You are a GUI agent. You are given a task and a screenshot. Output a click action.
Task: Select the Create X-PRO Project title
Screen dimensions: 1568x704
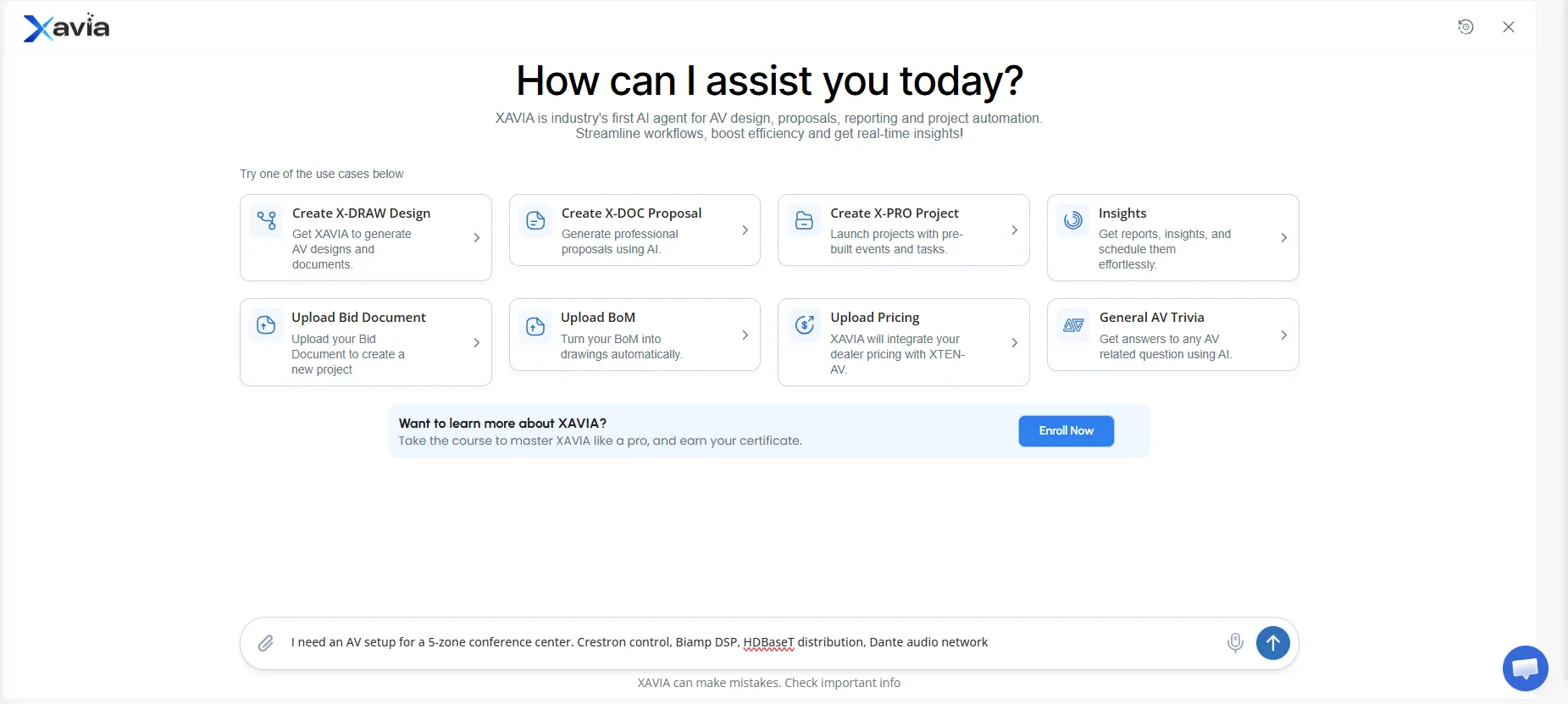click(x=894, y=213)
